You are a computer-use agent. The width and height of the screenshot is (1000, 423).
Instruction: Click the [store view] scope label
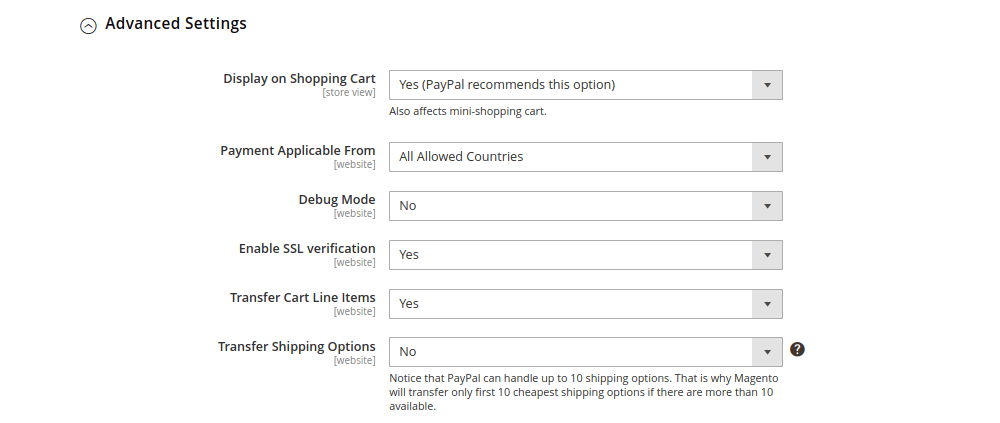349,93
